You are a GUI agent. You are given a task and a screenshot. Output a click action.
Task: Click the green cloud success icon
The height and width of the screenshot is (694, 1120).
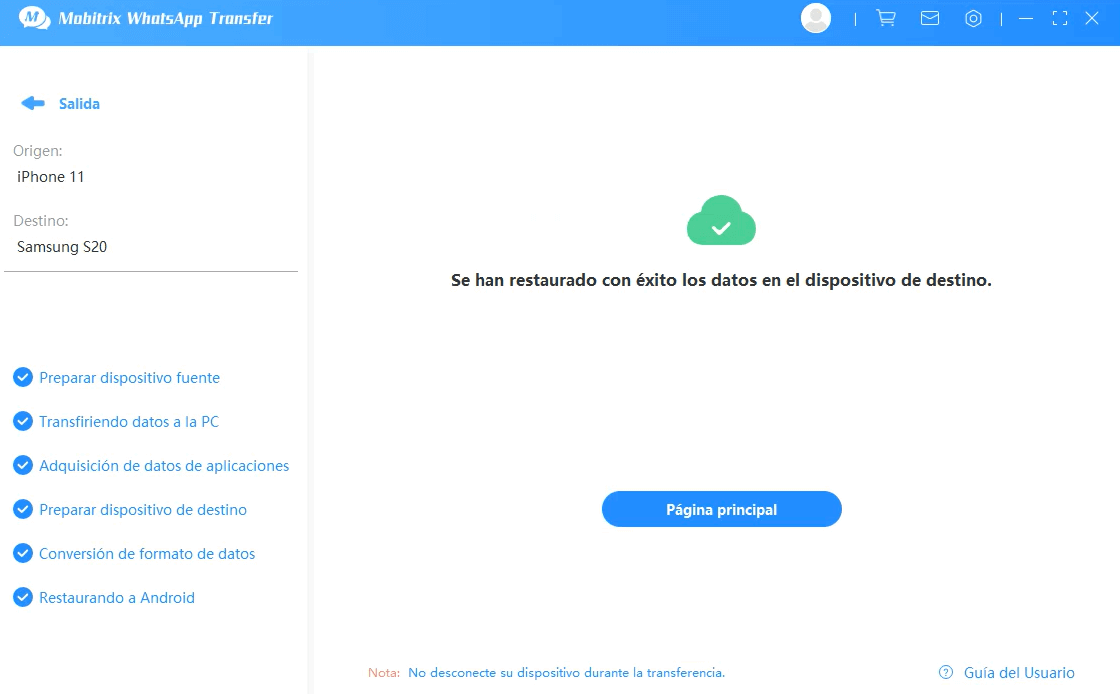721,221
